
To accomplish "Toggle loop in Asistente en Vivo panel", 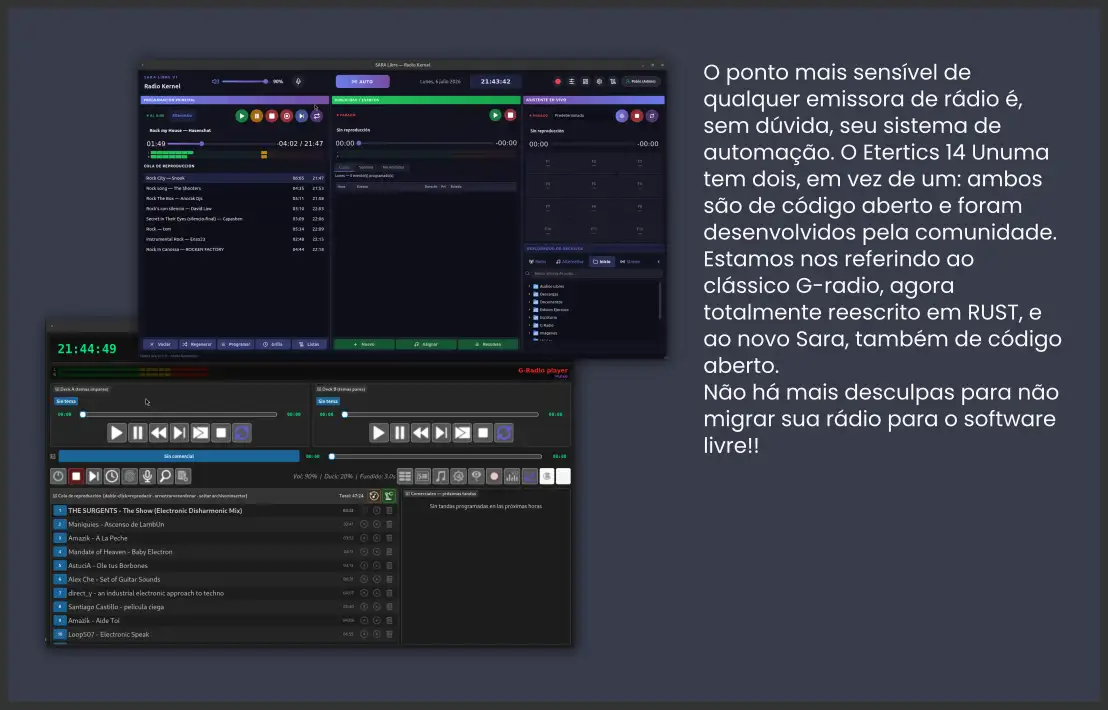I will click(x=652, y=115).
